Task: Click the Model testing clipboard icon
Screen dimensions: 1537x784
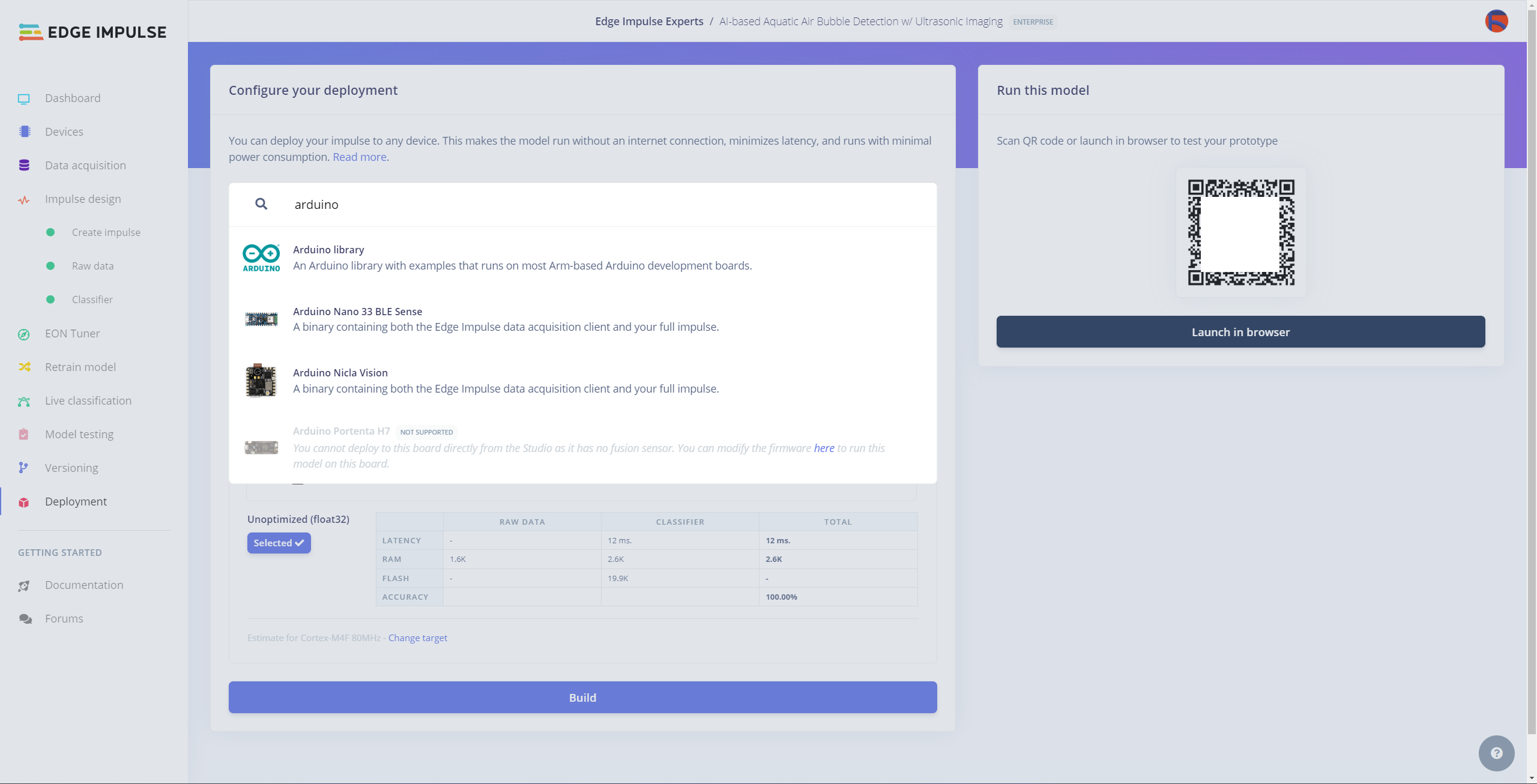Action: pos(24,435)
